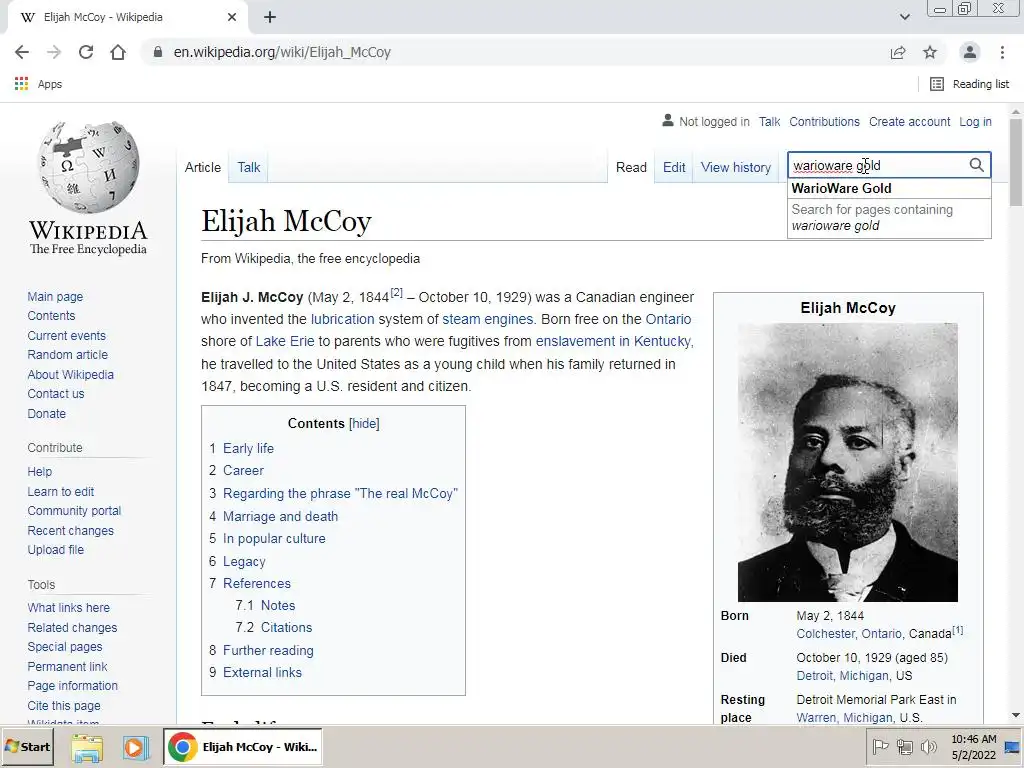Click the Chrome taskbar button for Elijah McCoy

click(x=242, y=746)
